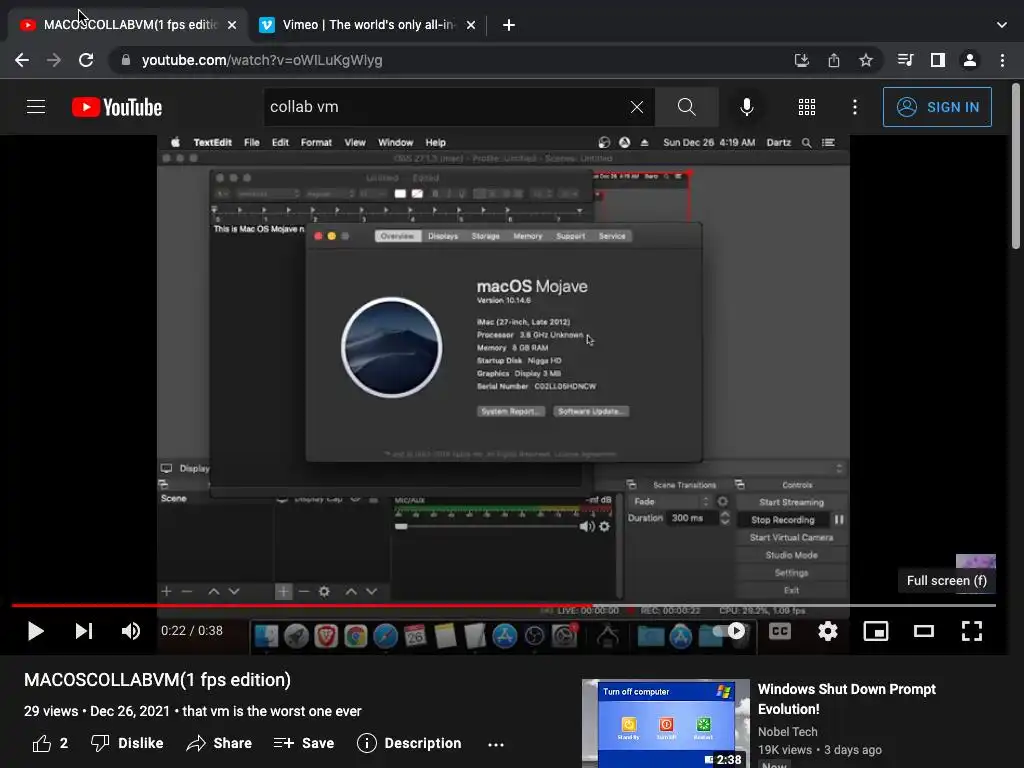This screenshot has height=768, width=1024.
Task: Clear the search query
Action: 637,107
